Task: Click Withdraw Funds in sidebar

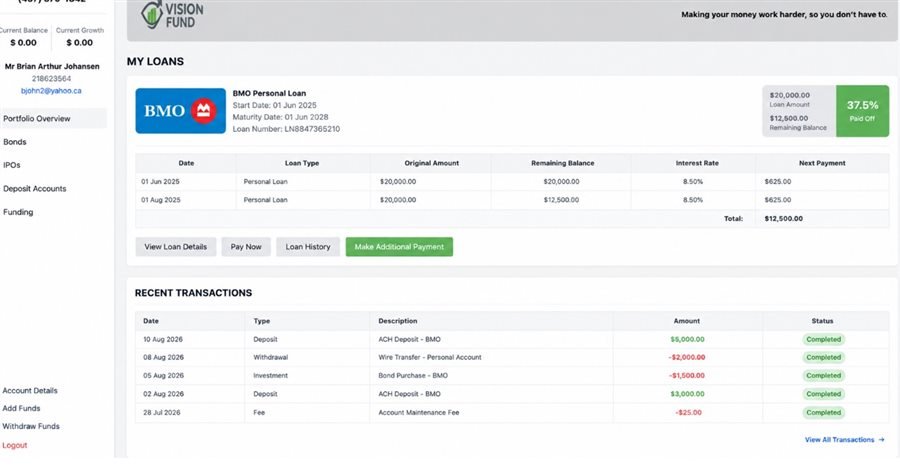Action: pos(31,426)
